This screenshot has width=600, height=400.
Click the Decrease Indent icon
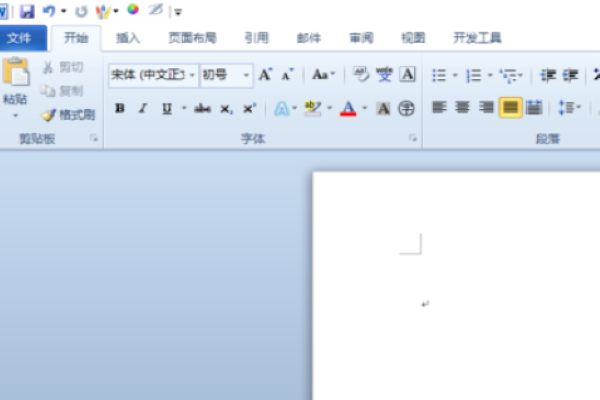click(548, 75)
